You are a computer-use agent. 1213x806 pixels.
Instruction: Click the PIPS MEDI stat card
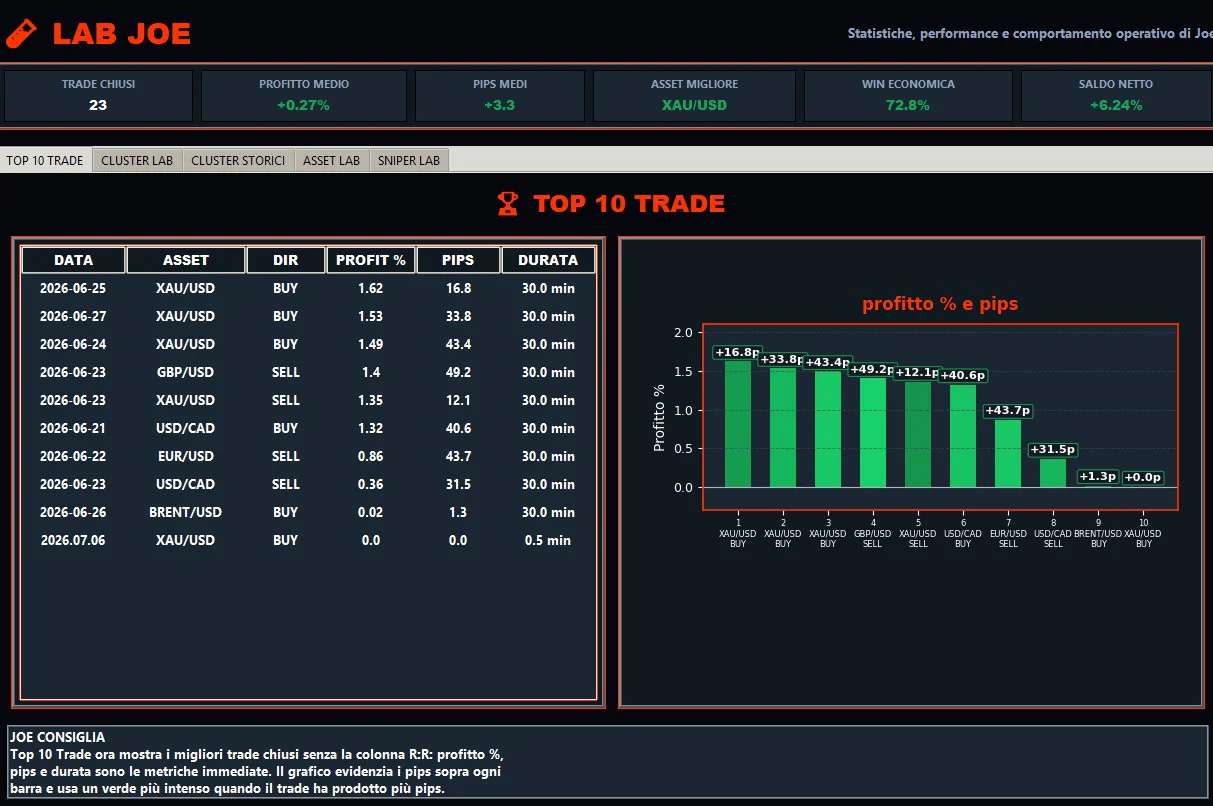pos(500,96)
